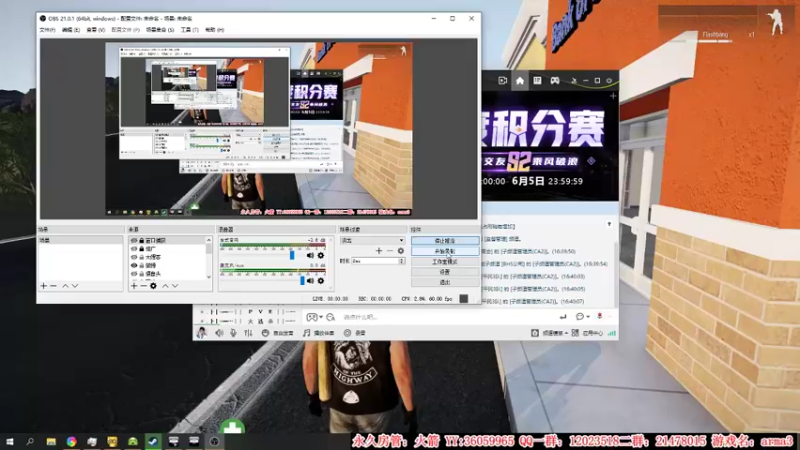The width and height of the screenshot is (800, 450).
Task: Click transition duration spinner arrows
Action: tap(402, 261)
